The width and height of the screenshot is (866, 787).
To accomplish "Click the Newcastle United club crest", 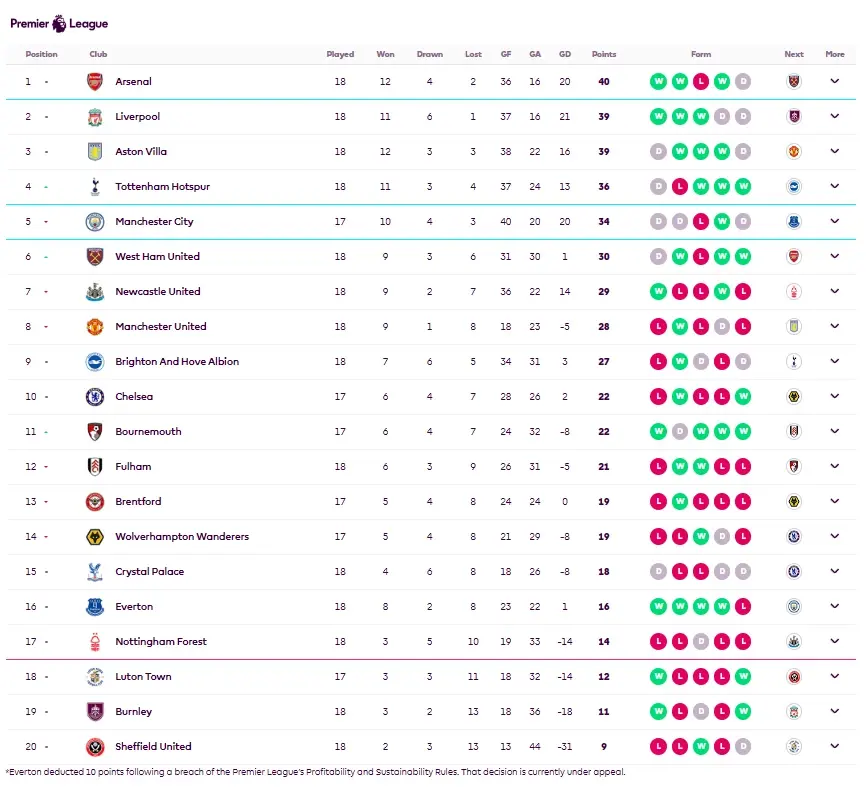I will tap(95, 292).
